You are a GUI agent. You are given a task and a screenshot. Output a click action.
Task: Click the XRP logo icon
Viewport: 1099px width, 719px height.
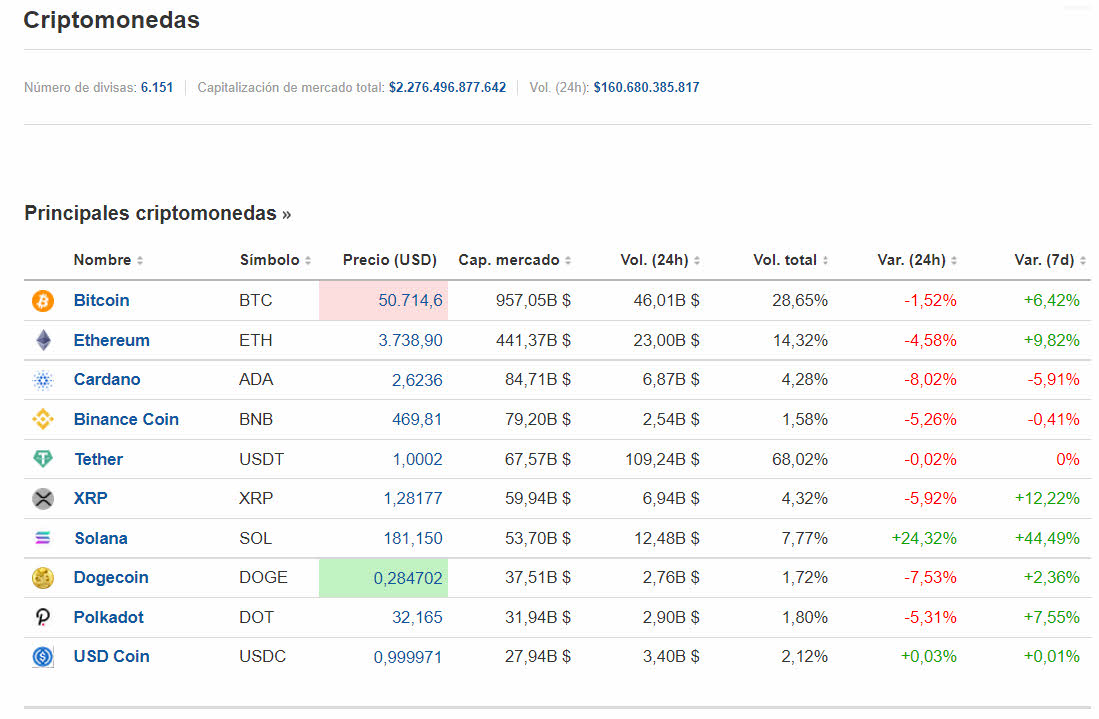click(43, 499)
